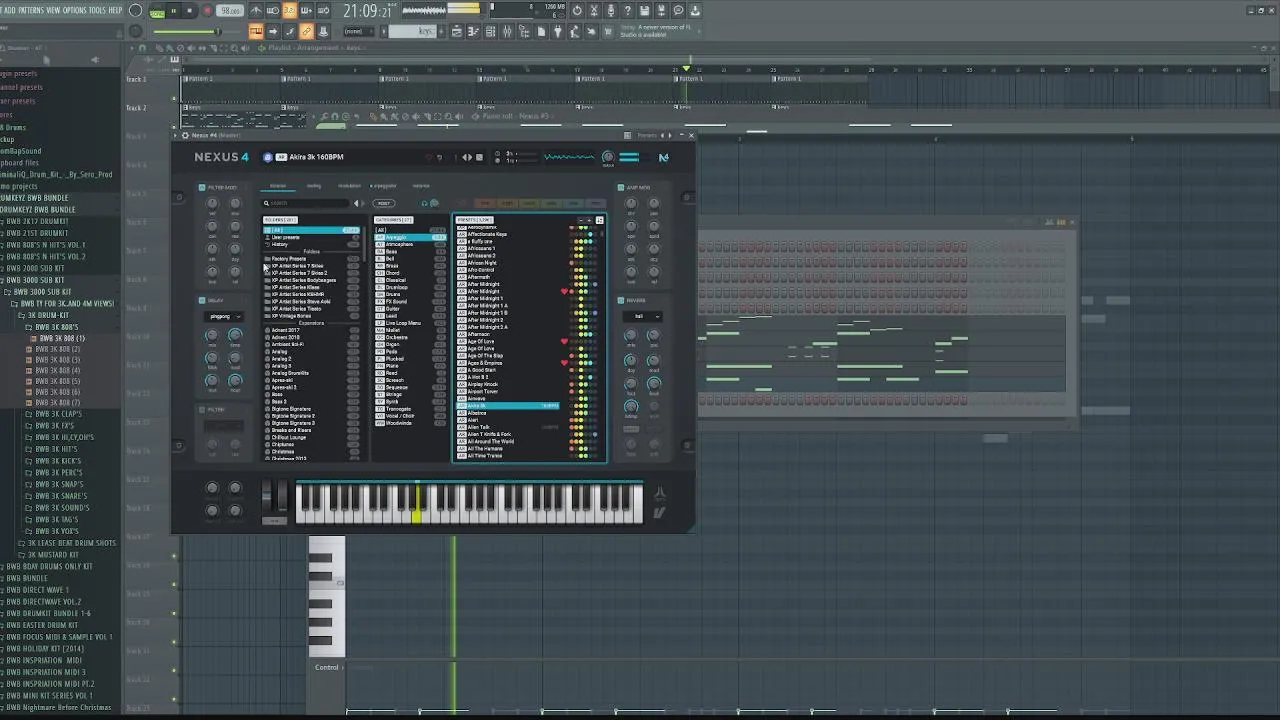The height and width of the screenshot is (720, 1280).
Task: Click the red record button
Action: point(208,10)
